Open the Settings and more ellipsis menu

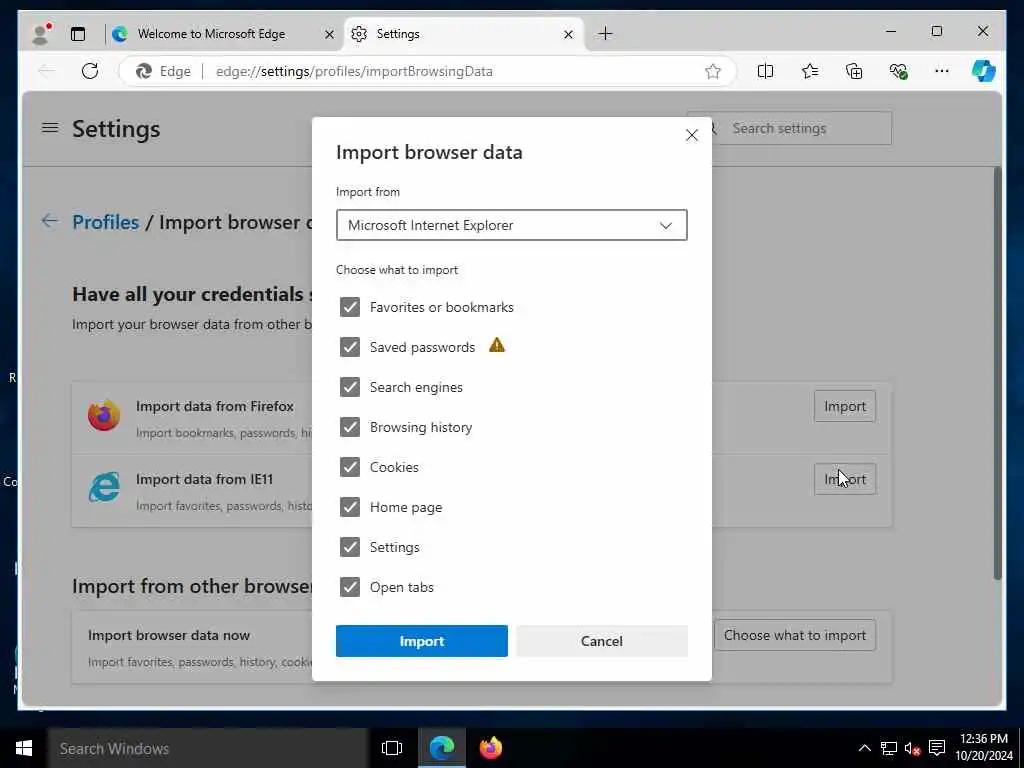[942, 71]
